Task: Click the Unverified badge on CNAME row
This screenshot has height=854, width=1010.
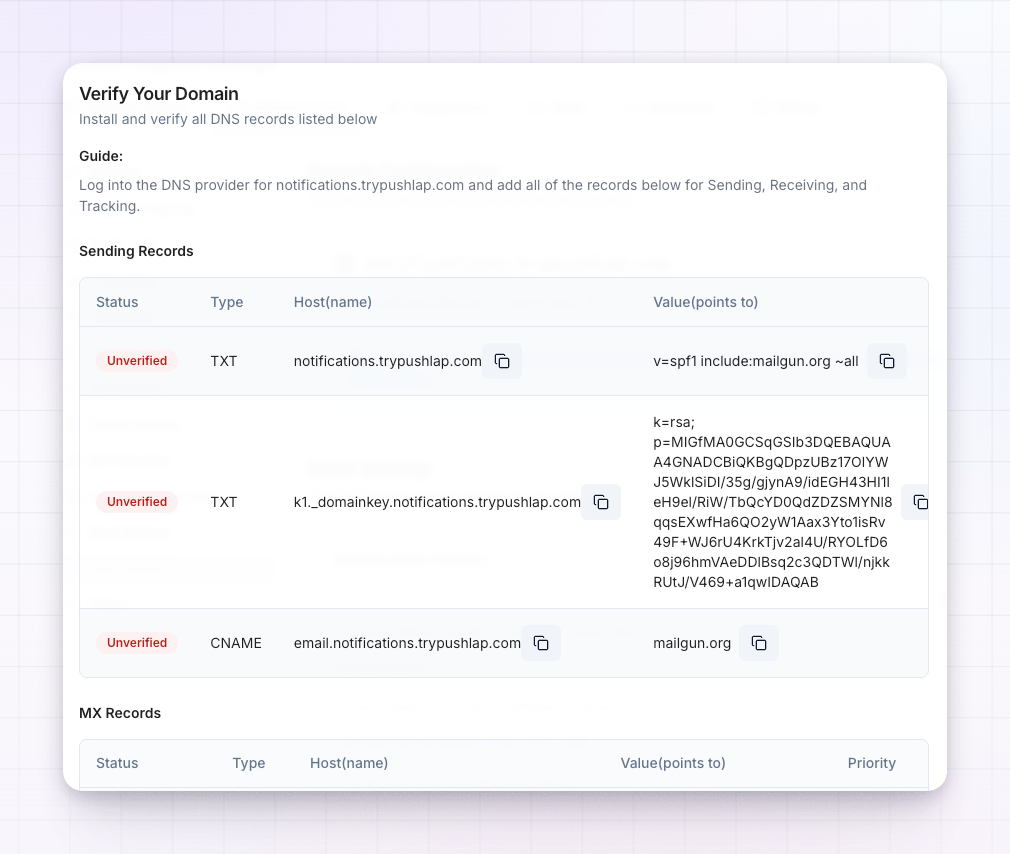Action: pos(137,643)
